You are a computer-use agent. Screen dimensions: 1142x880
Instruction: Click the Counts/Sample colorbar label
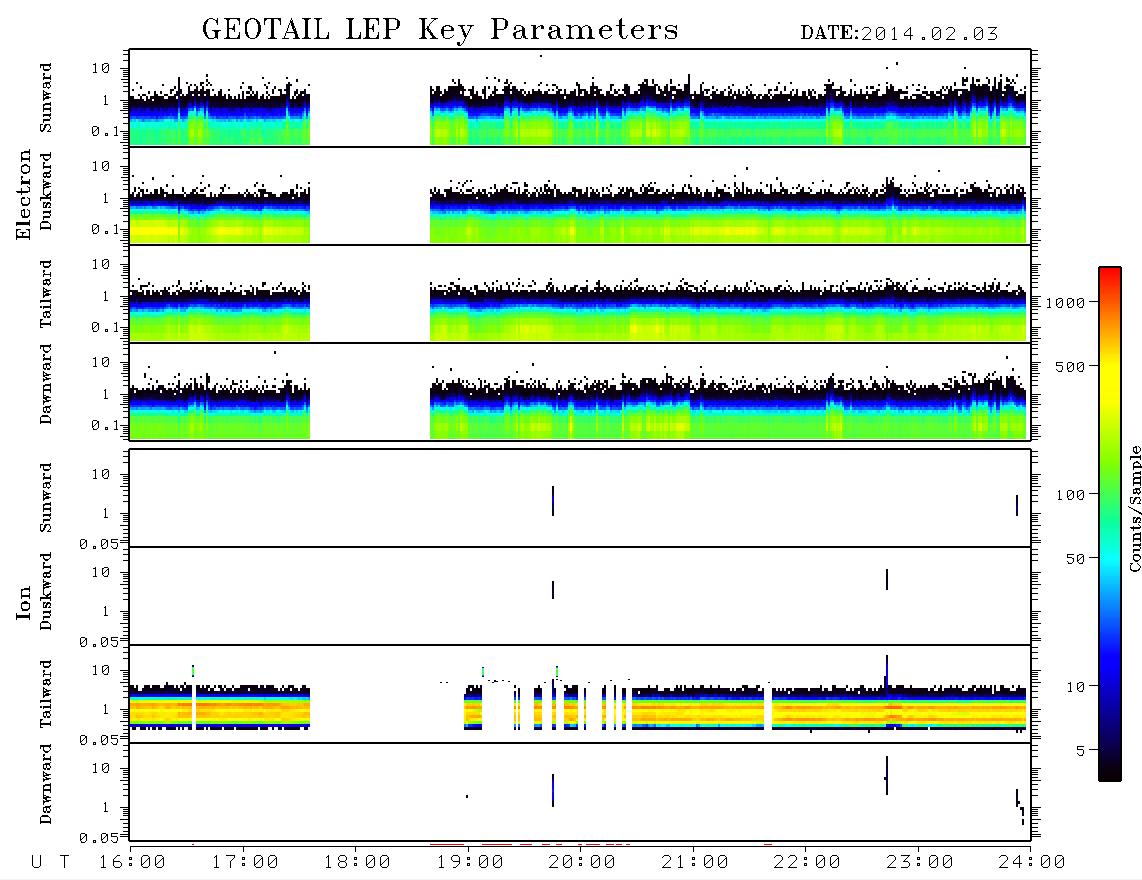click(1134, 508)
